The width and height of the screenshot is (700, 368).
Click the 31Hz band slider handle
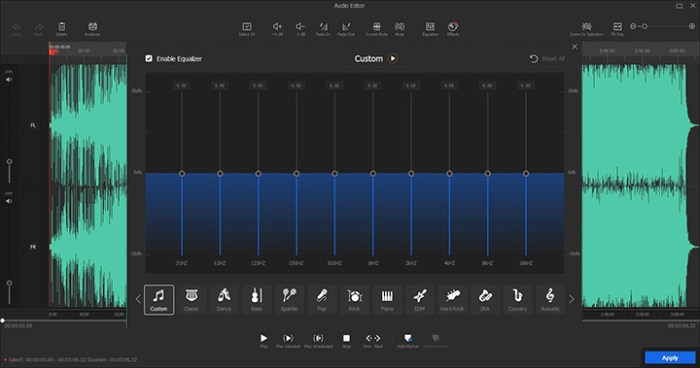182,173
